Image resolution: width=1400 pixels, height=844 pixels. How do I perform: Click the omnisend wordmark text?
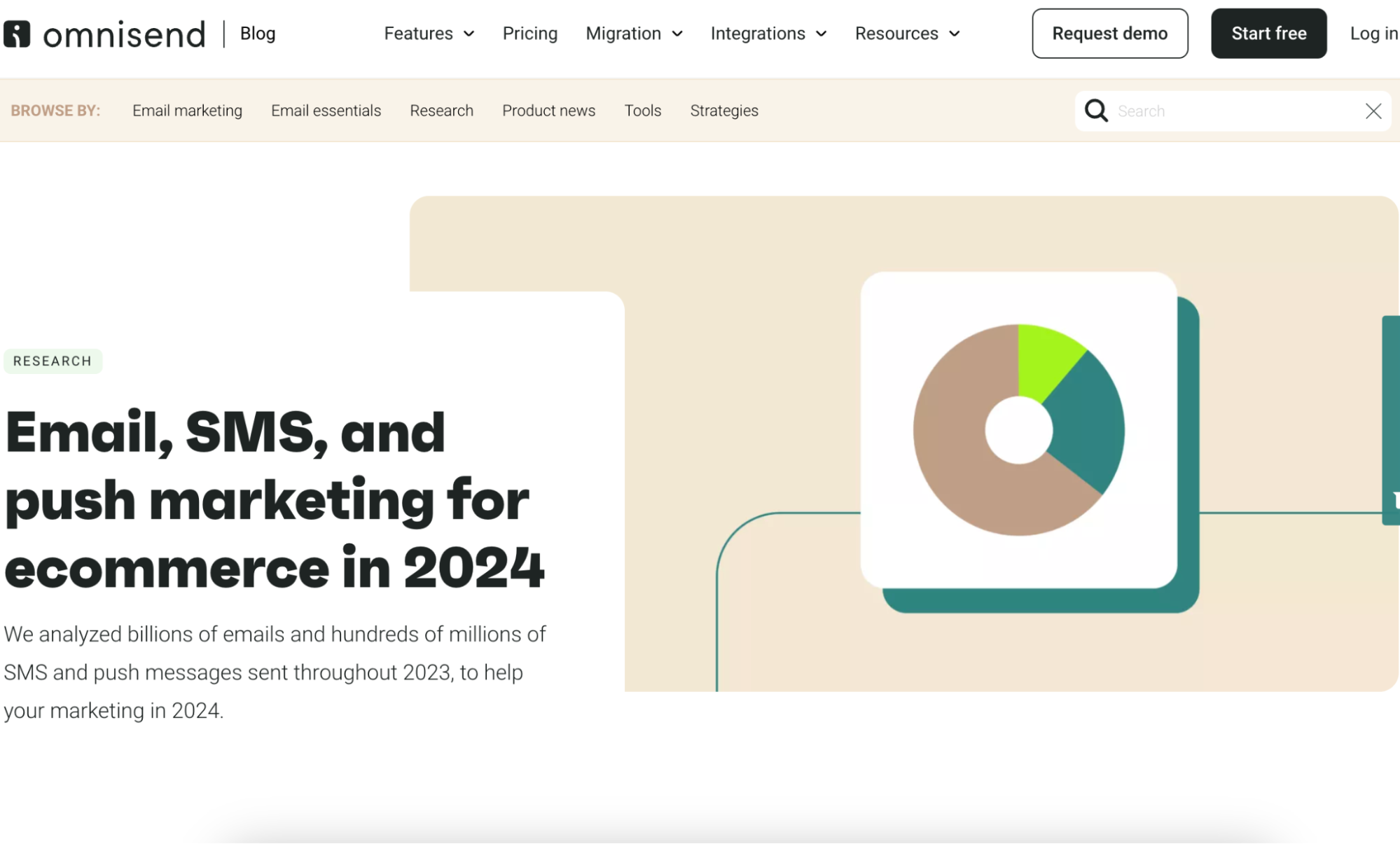click(124, 34)
